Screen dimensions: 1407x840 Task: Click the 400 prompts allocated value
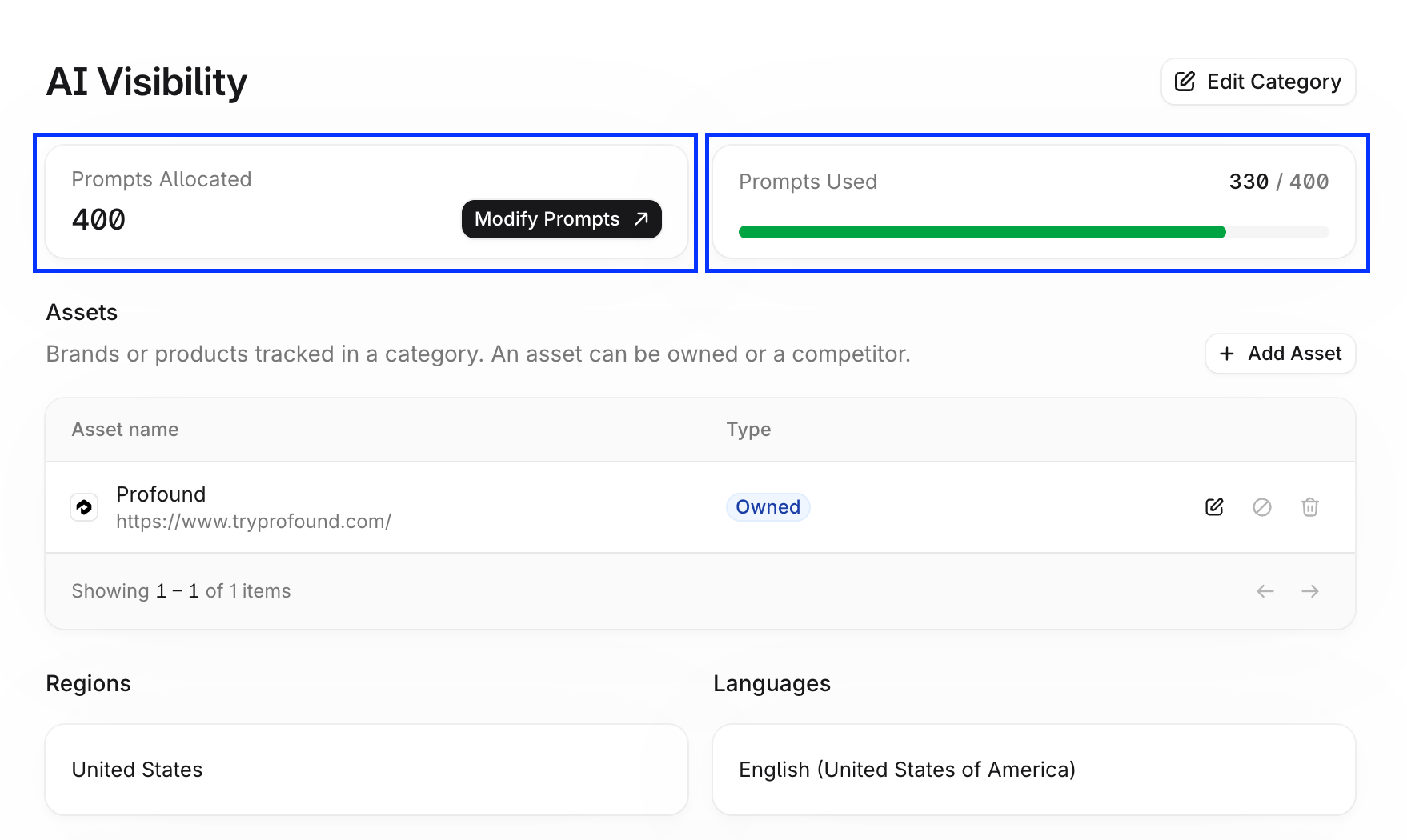98,219
